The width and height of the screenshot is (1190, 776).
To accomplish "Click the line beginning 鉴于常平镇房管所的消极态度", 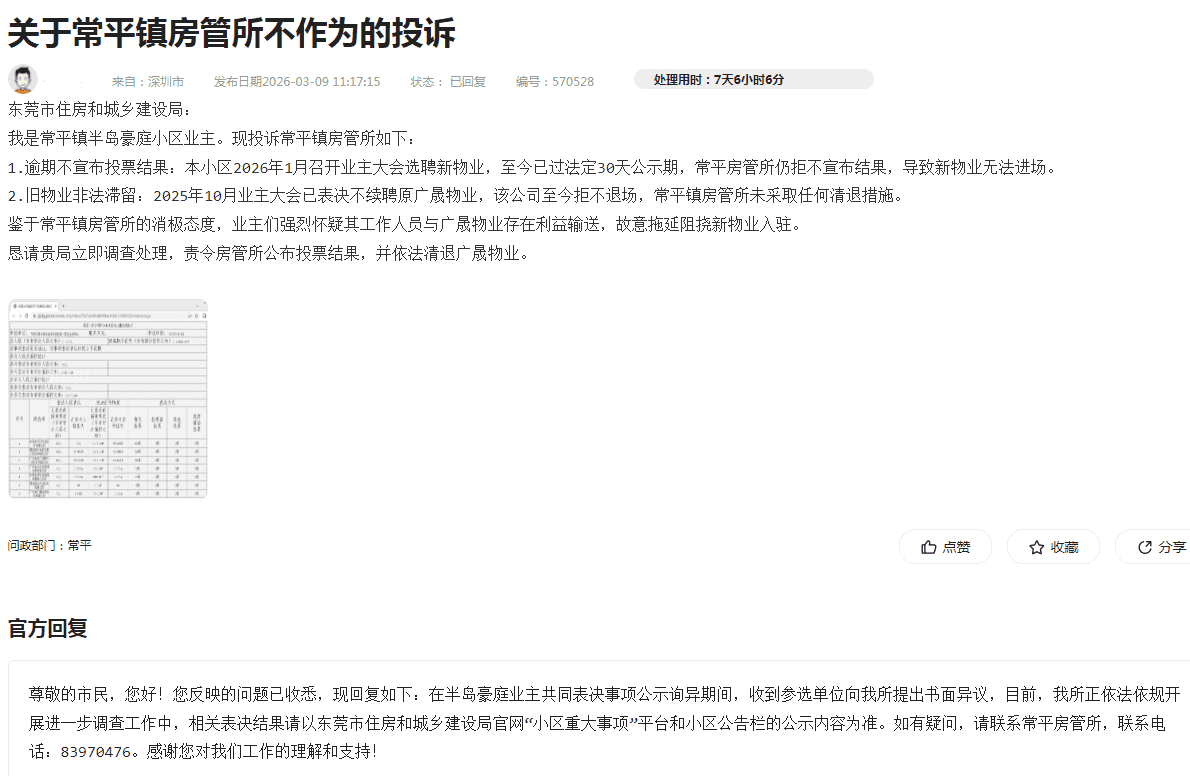I will [405, 224].
